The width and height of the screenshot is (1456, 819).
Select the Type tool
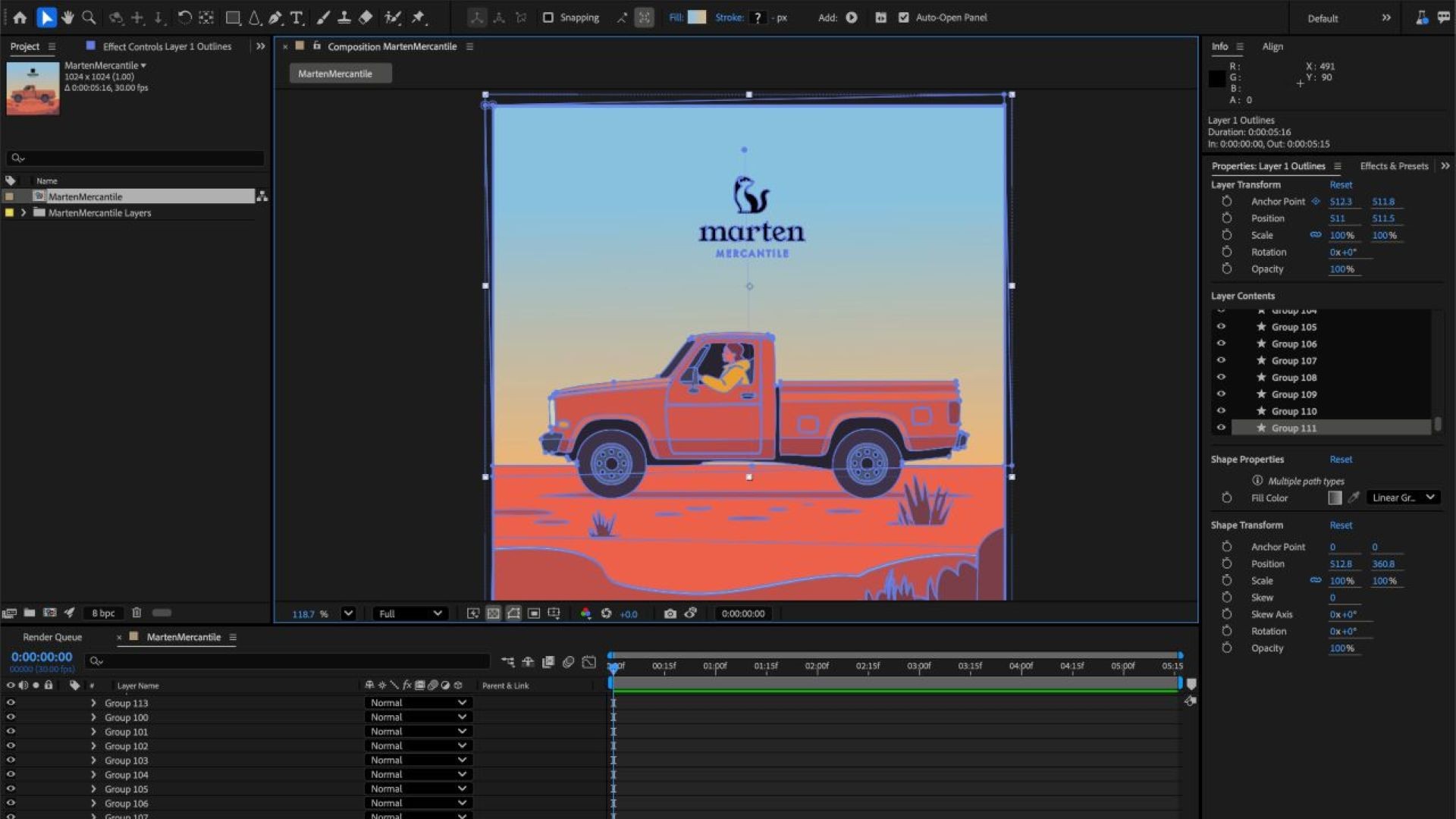pyautogui.click(x=297, y=17)
